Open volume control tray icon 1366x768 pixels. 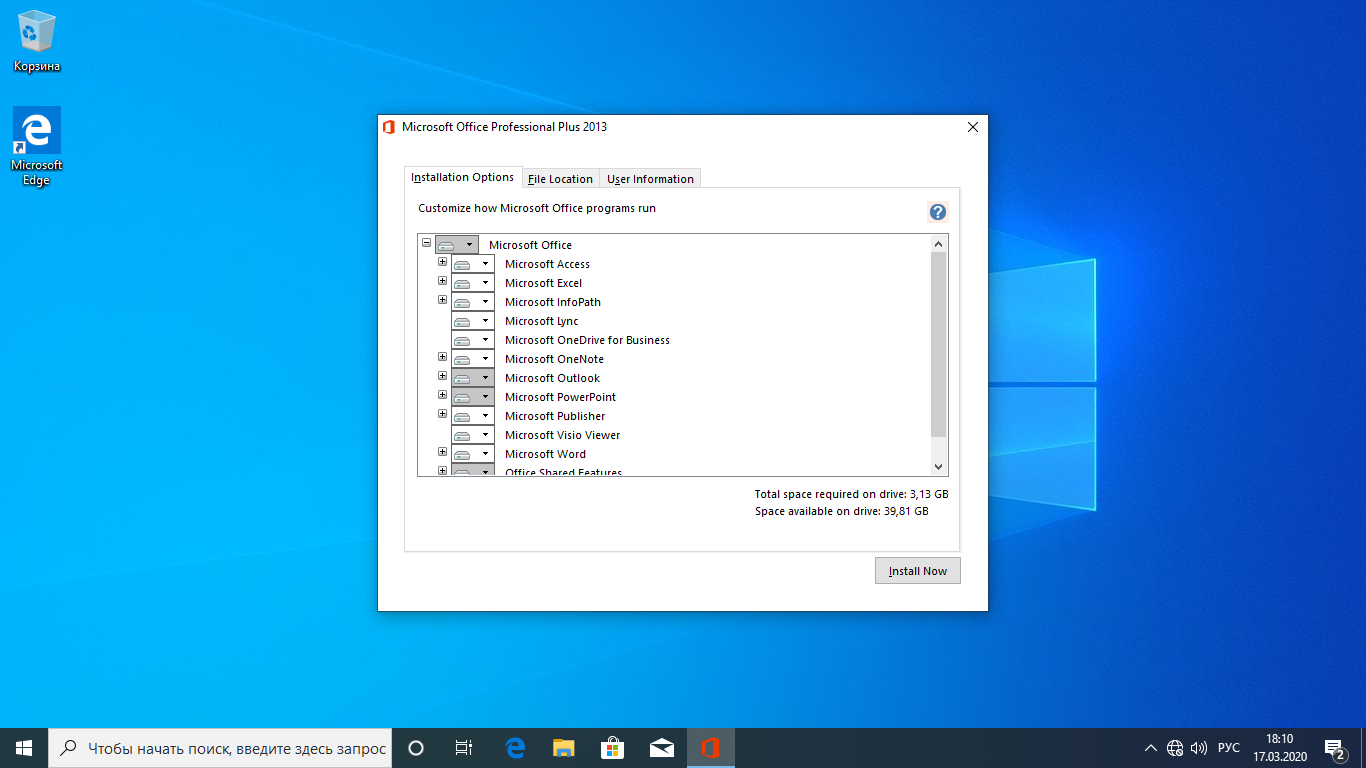[1199, 748]
